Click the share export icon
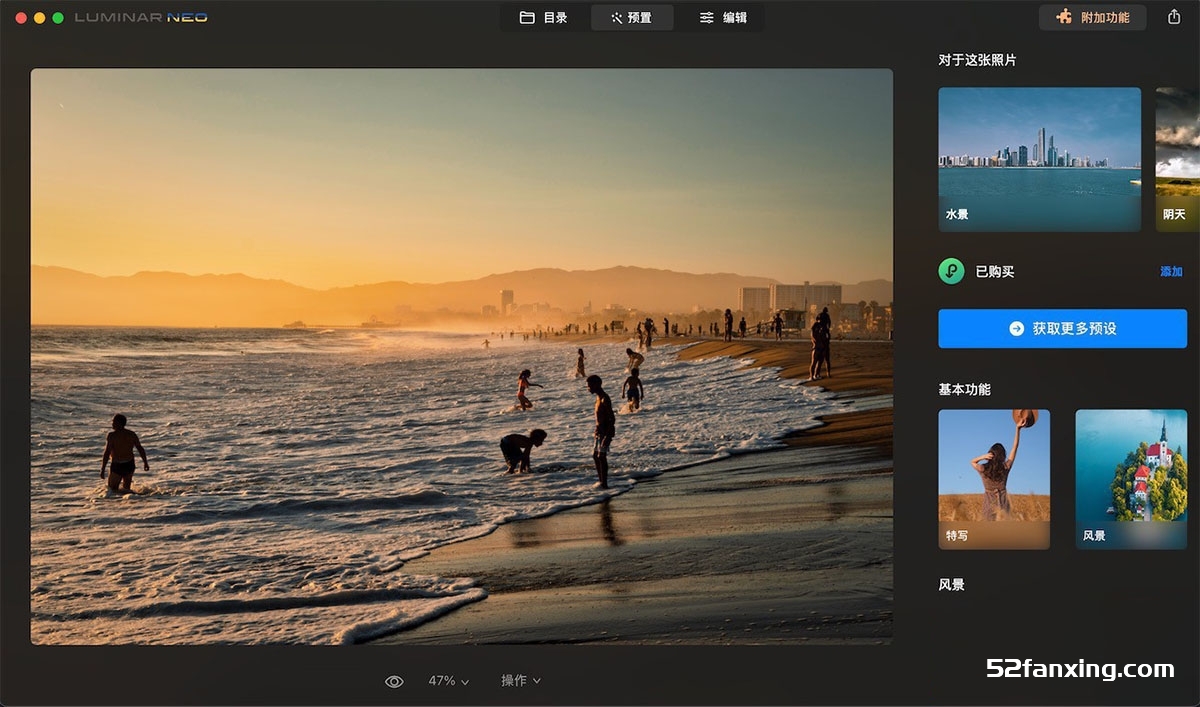The height and width of the screenshot is (707, 1200). click(1174, 17)
